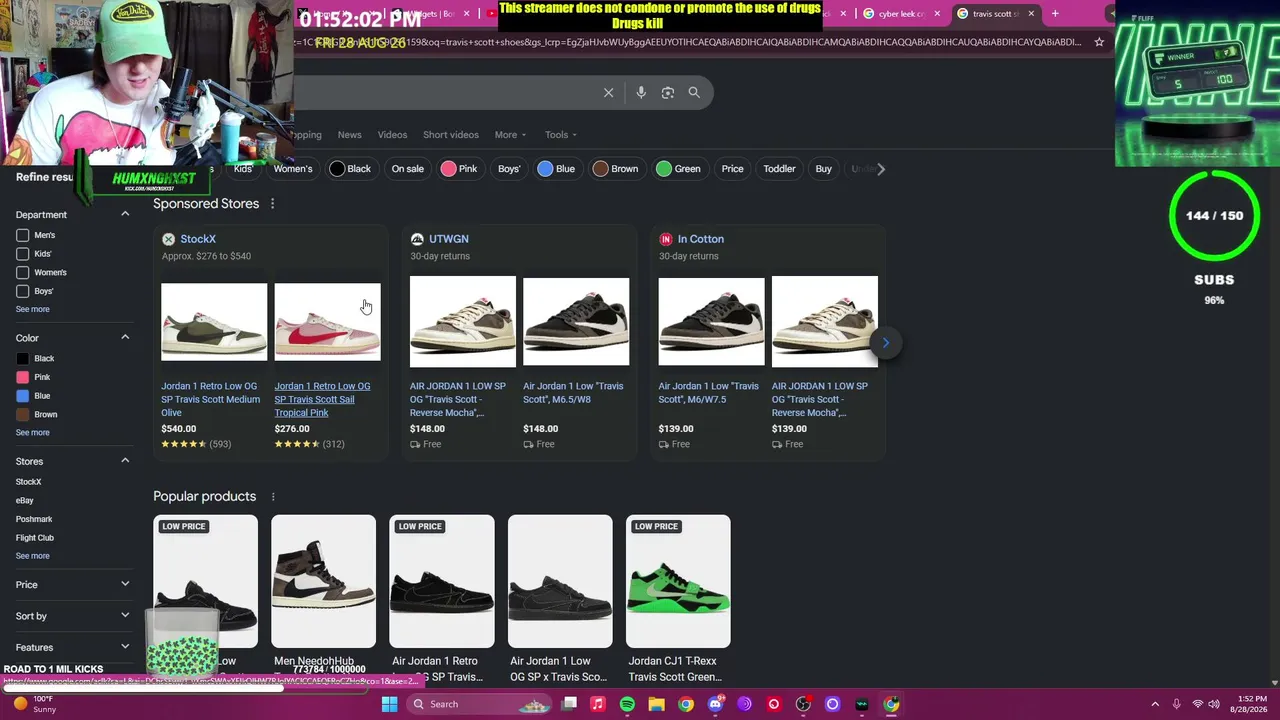Open OBS Studio from the taskbar
Image resolution: width=1280 pixels, height=720 pixels.
tap(803, 704)
